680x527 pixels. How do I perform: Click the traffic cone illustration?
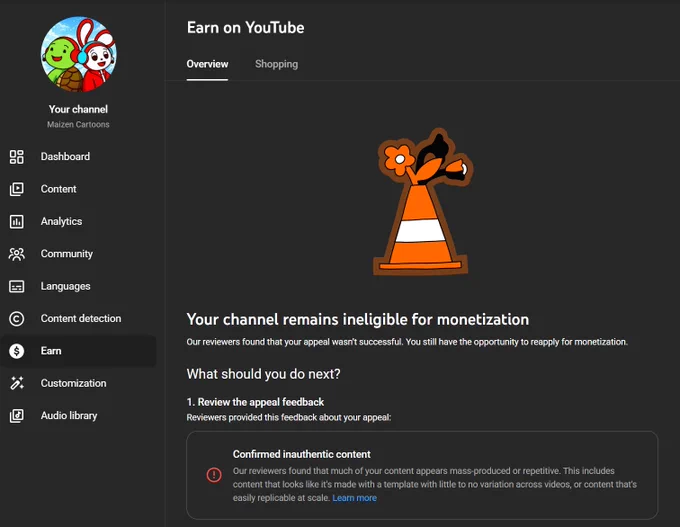coord(422,202)
